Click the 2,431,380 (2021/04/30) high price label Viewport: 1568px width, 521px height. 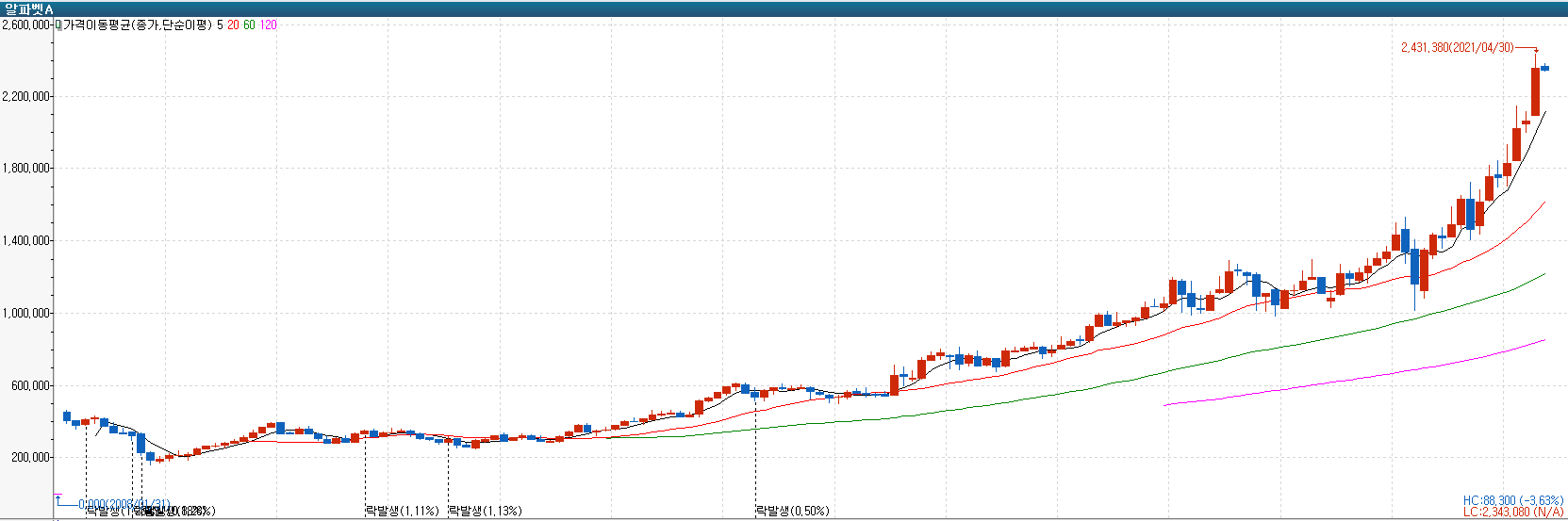pos(1457,48)
